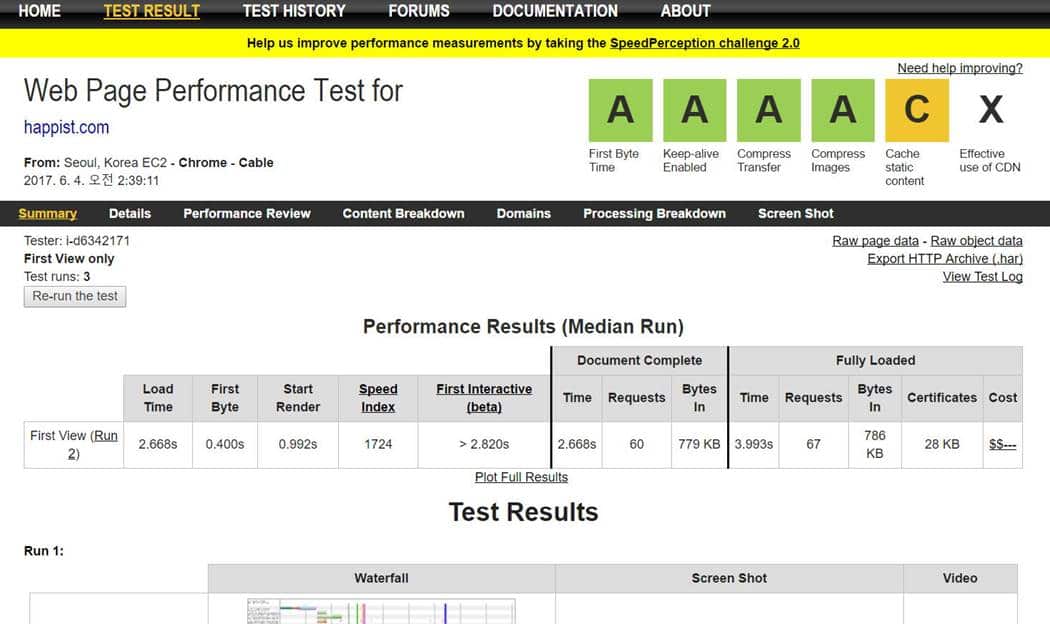The width and height of the screenshot is (1050, 624).
Task: Click the Cache static content C grade
Action: (x=916, y=110)
